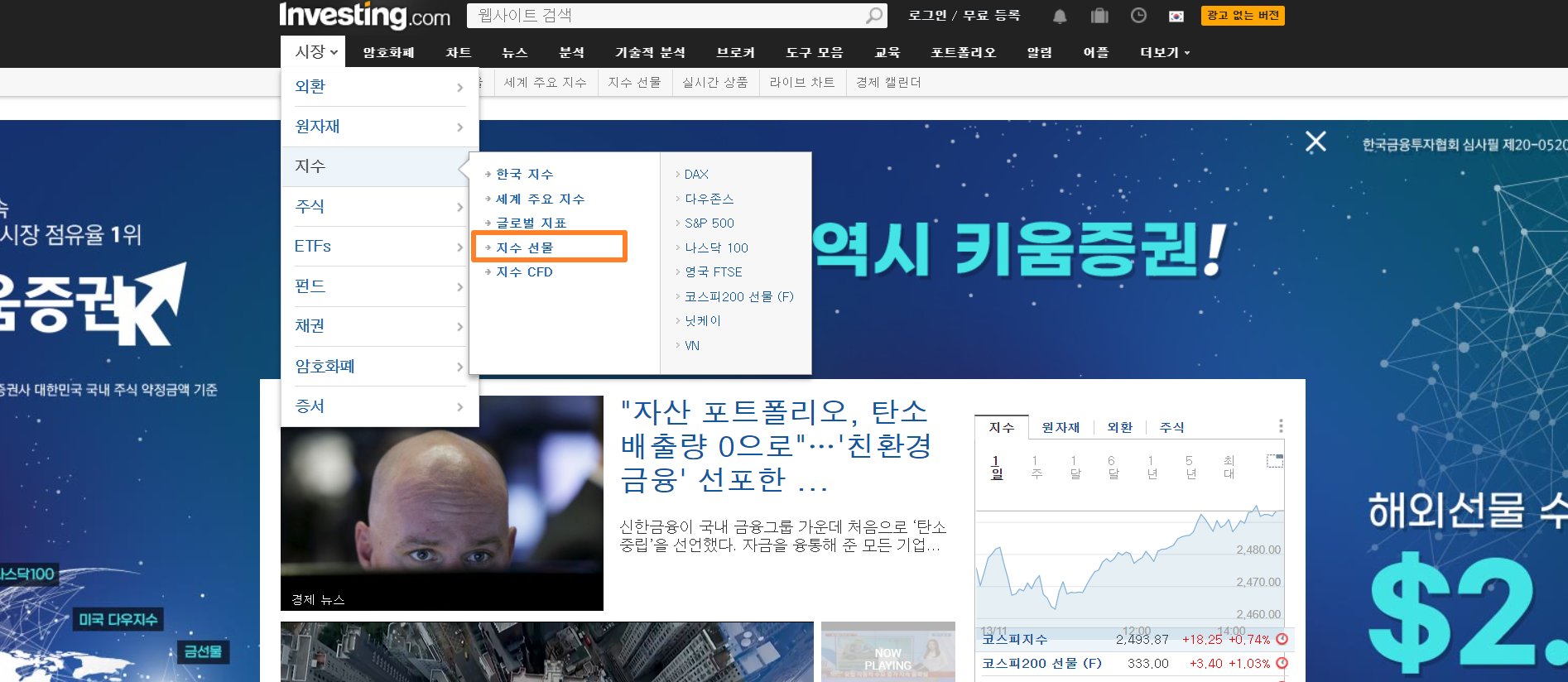The height and width of the screenshot is (682, 1568).
Task: Open the VN index submenu entry
Action: tap(692, 345)
